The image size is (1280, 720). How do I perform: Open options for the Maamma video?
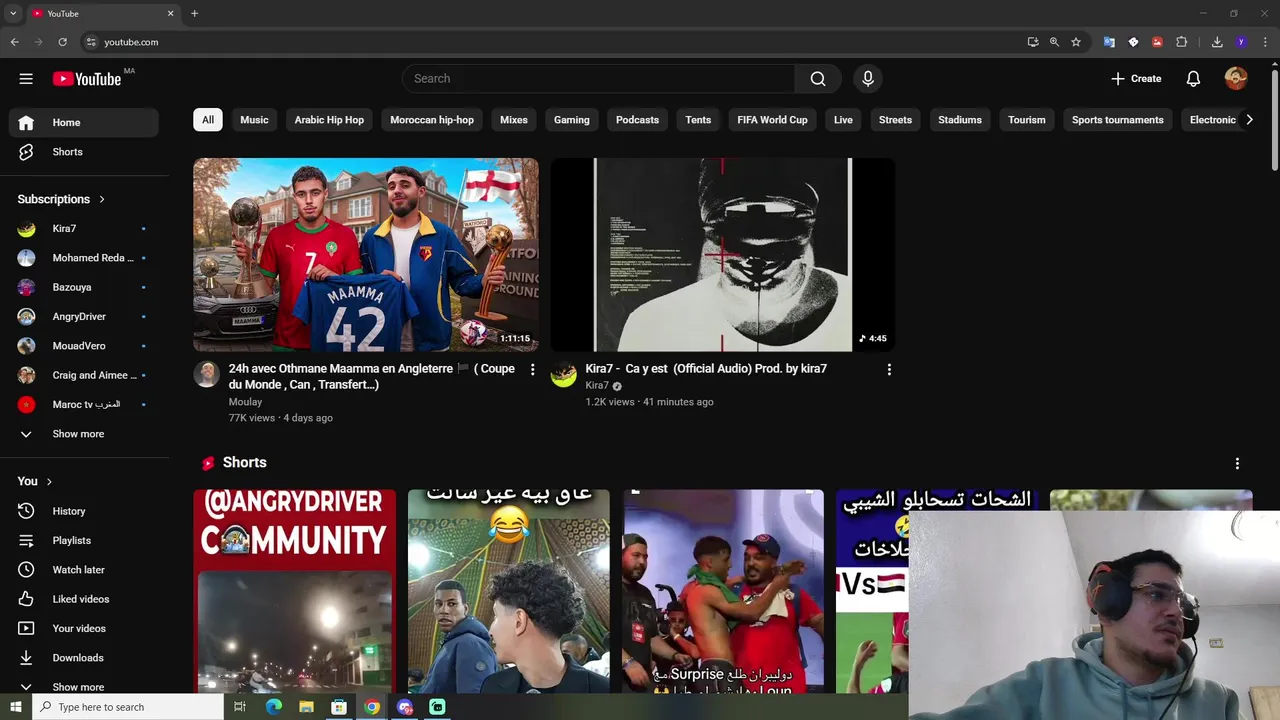(x=532, y=370)
